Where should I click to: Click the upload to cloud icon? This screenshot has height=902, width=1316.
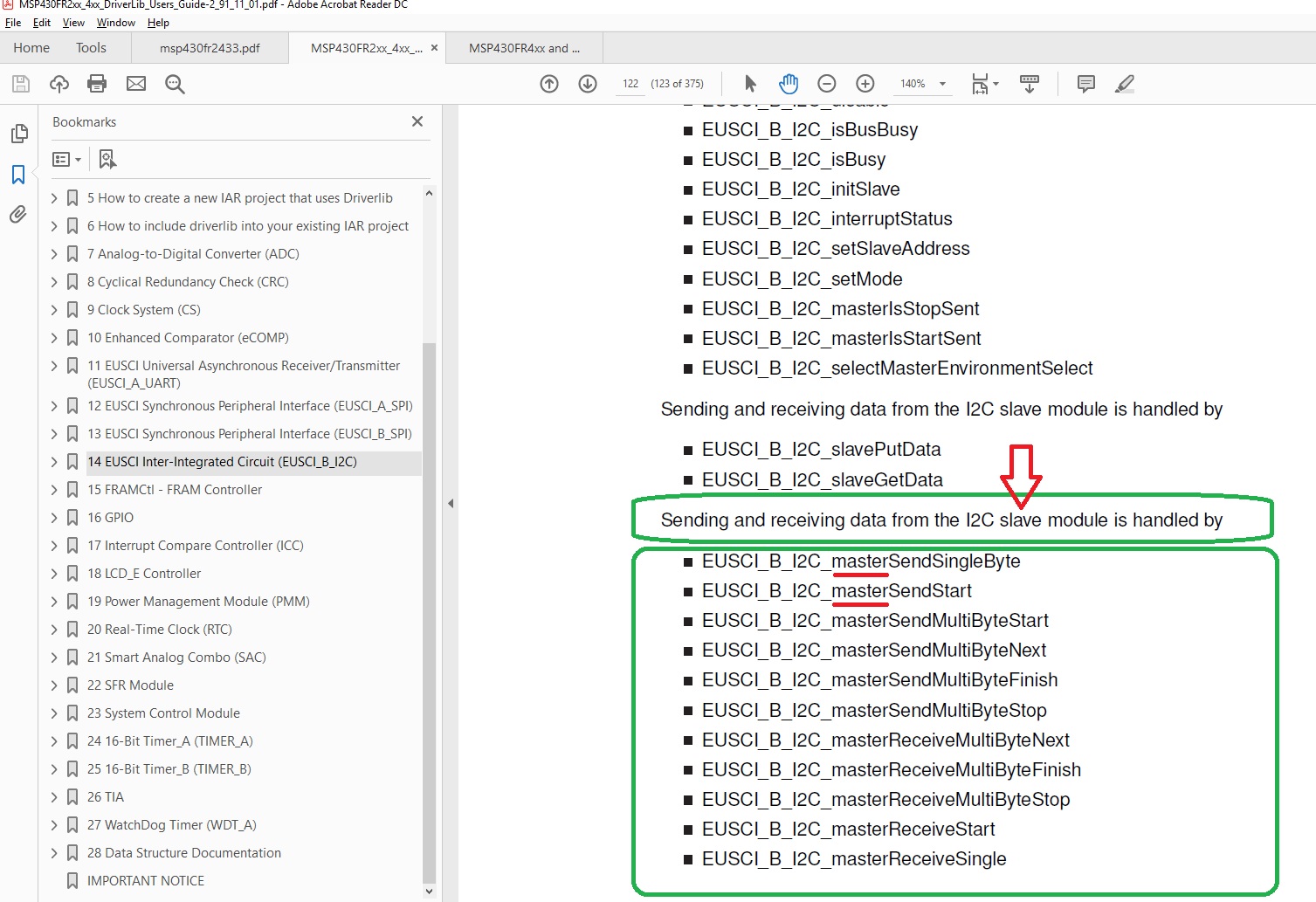pos(59,84)
